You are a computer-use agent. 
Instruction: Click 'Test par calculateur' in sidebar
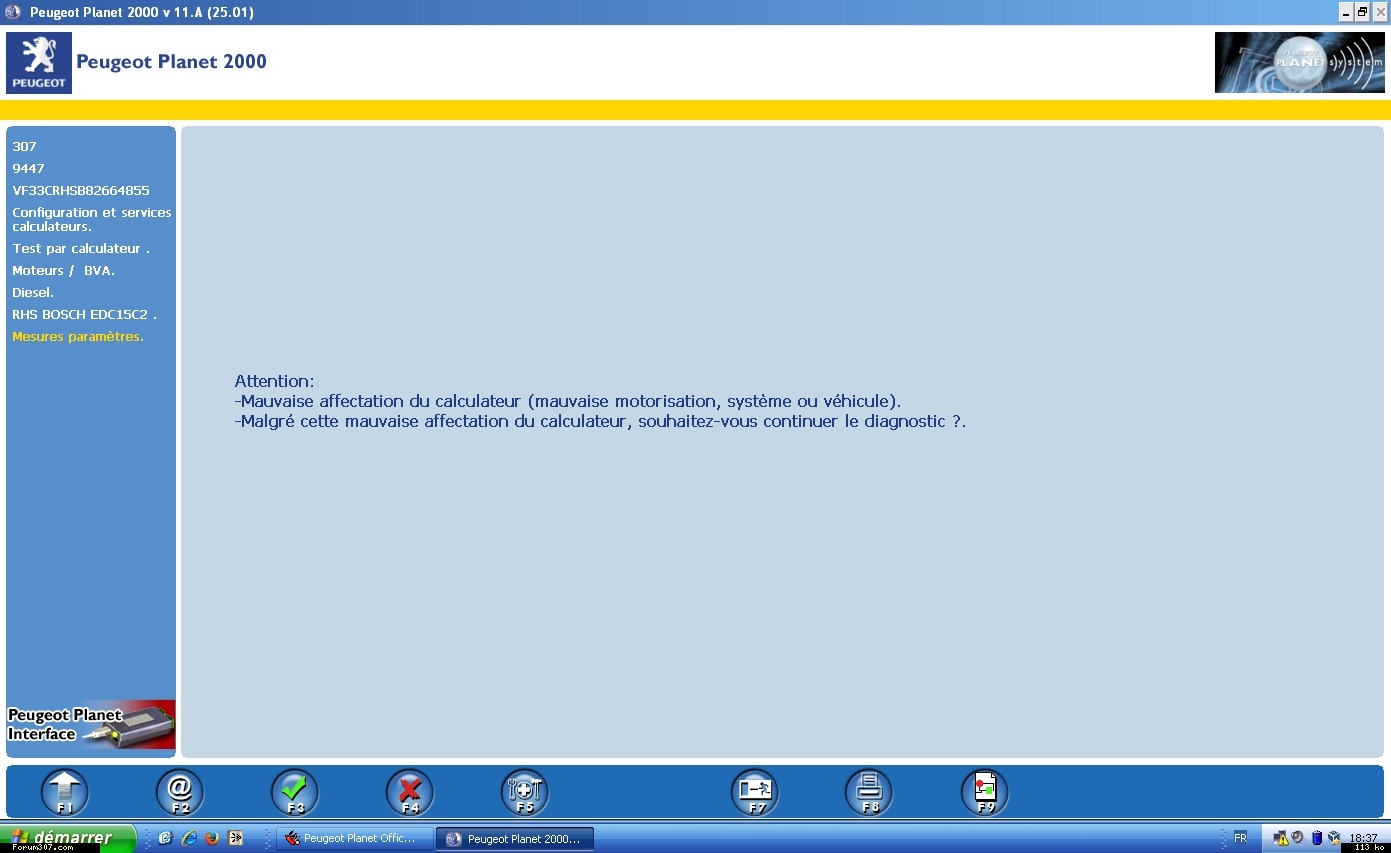[x=80, y=249]
